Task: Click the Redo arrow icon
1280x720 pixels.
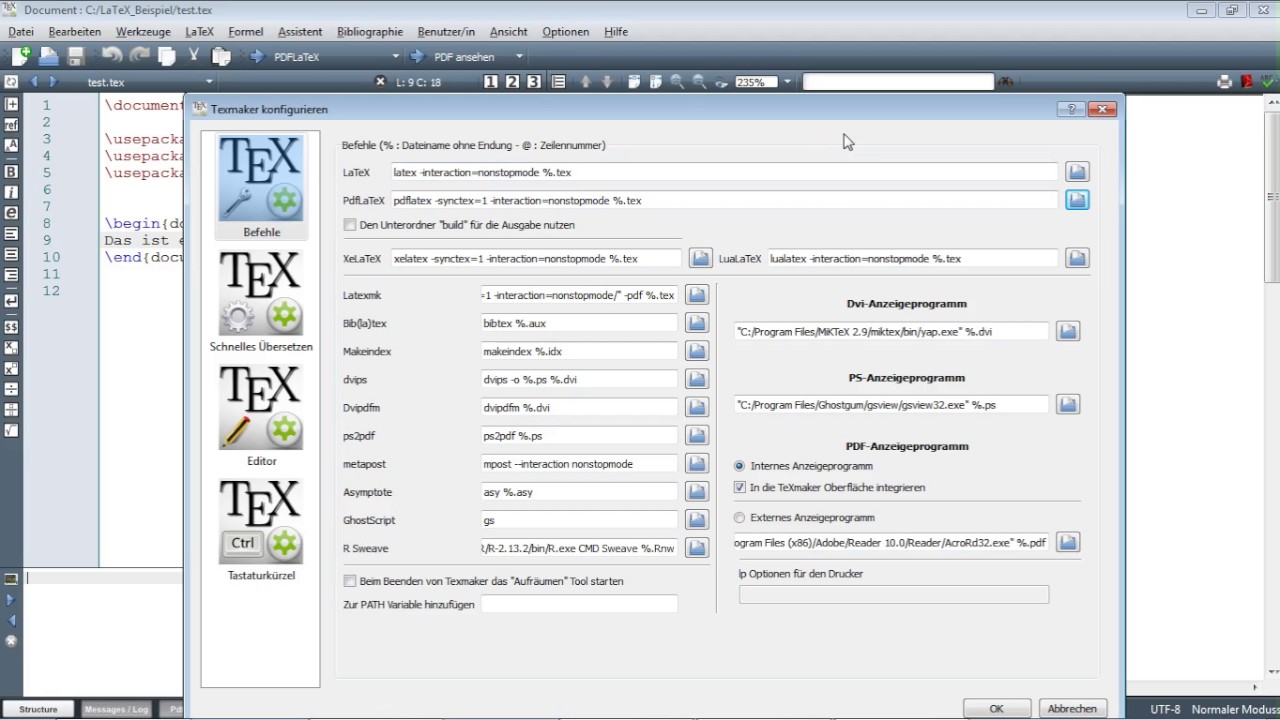Action: click(139, 57)
